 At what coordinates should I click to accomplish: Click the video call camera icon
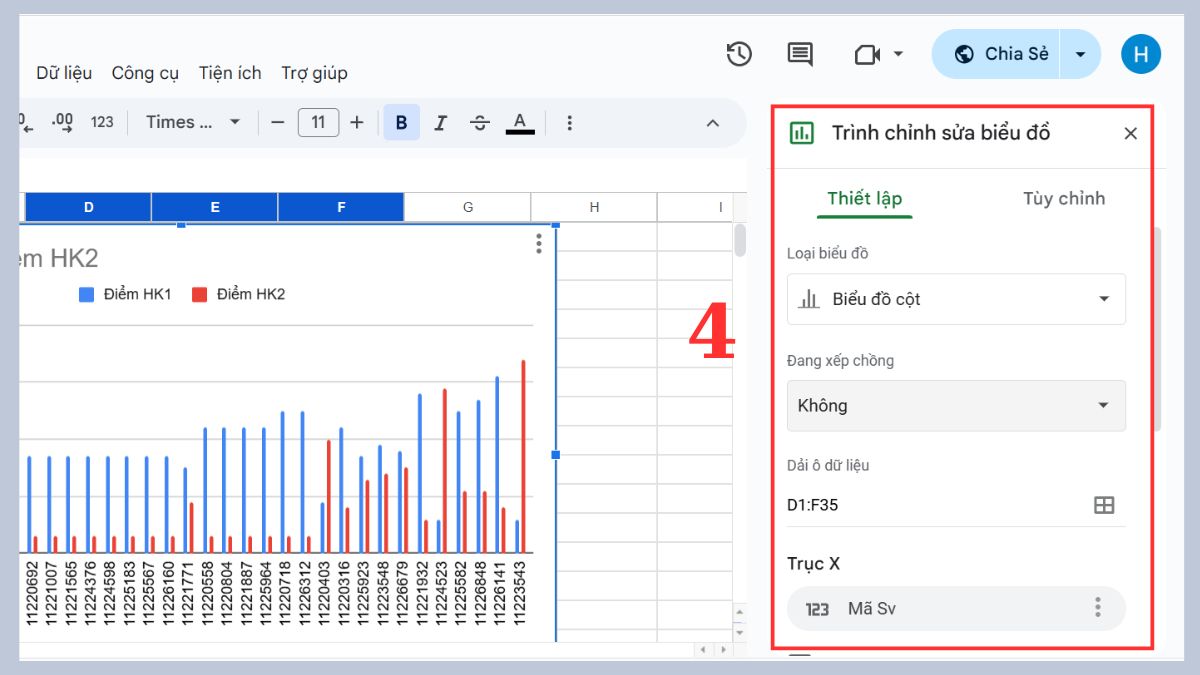(866, 55)
